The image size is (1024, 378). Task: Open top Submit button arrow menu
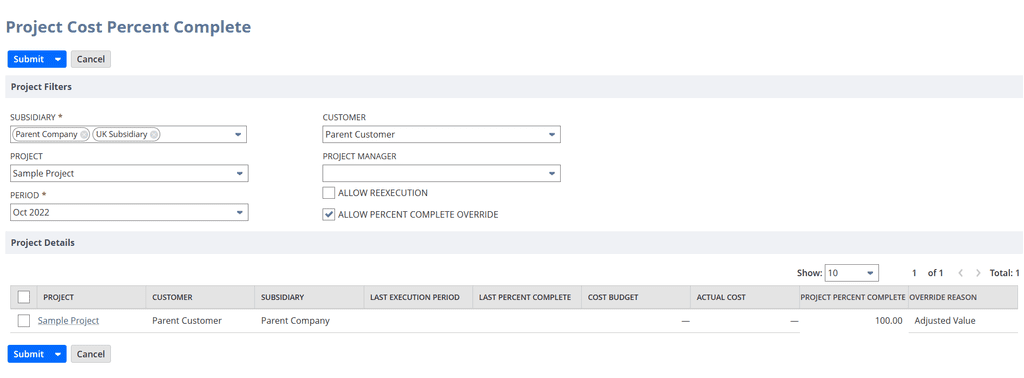58,59
